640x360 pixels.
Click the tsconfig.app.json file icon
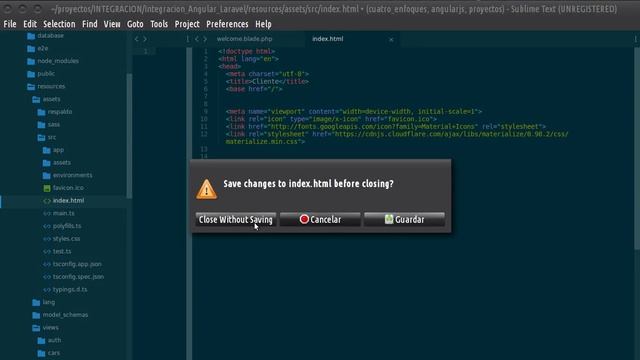point(47,264)
